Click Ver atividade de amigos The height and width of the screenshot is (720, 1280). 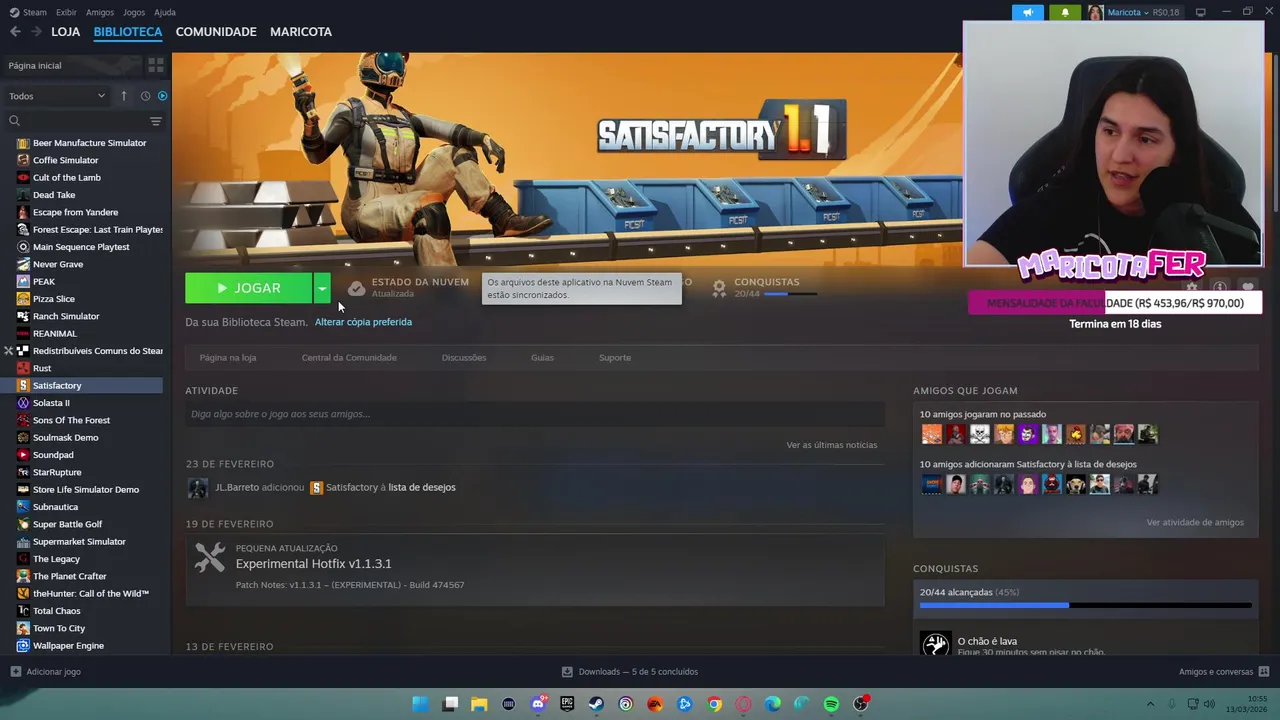[1195, 522]
